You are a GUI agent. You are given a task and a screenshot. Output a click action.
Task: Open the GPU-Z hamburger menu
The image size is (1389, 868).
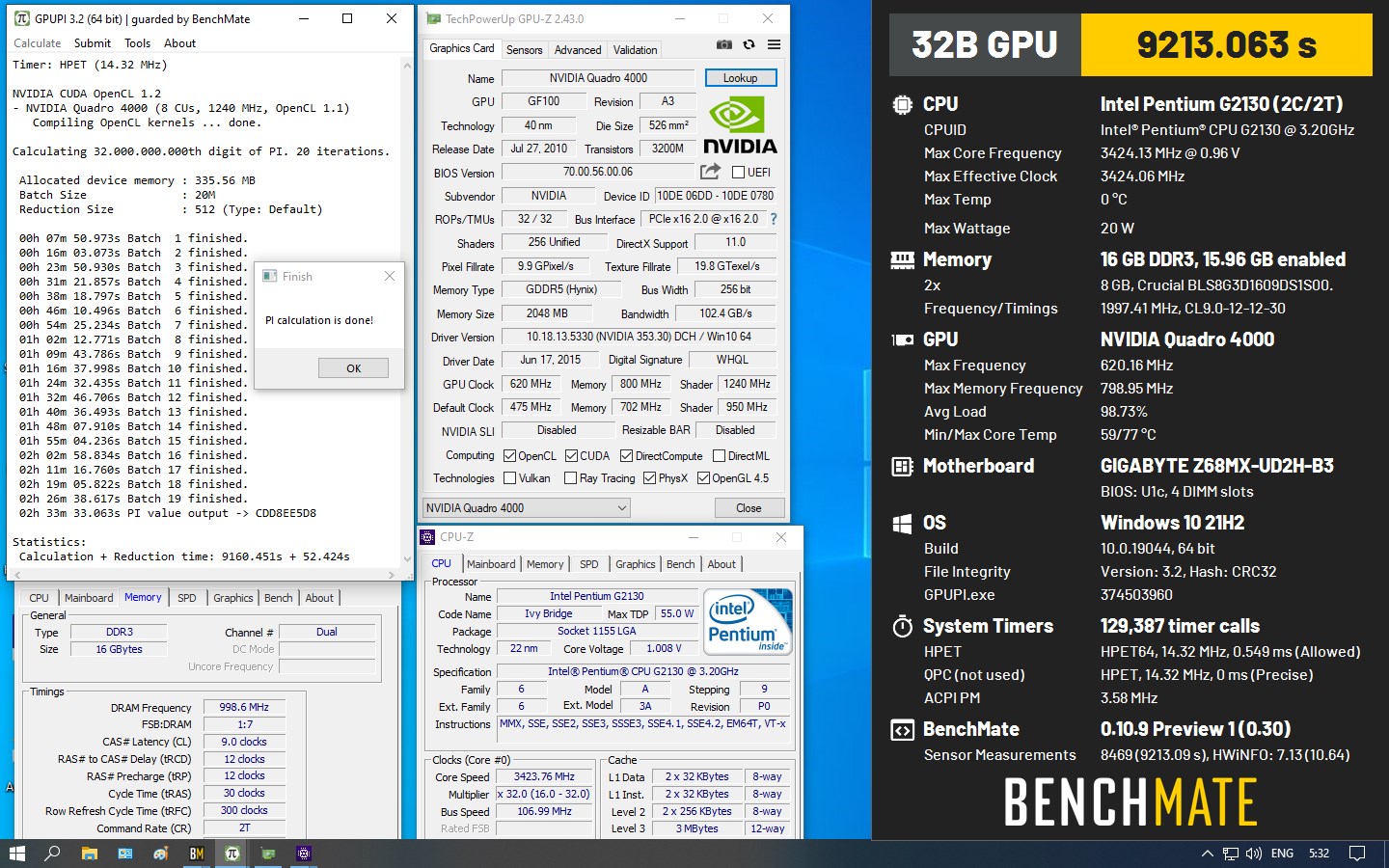point(774,44)
